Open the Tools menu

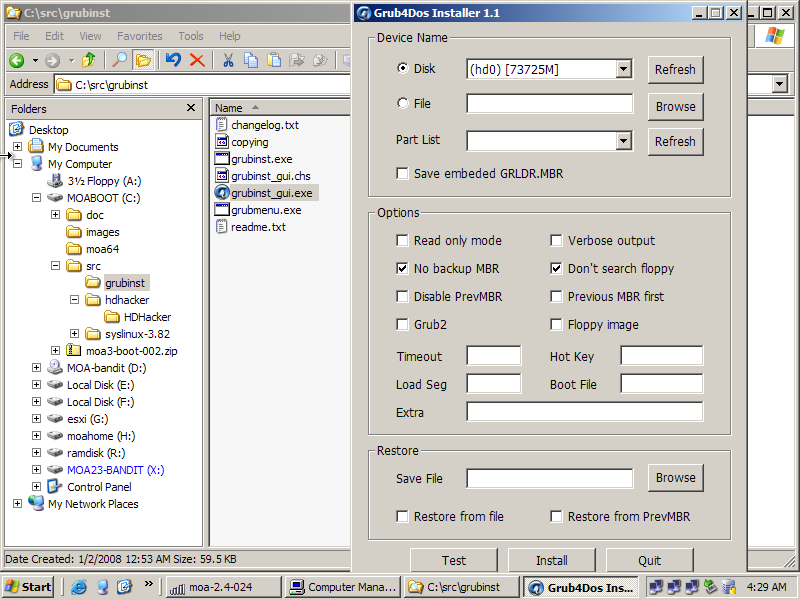pyautogui.click(x=190, y=36)
